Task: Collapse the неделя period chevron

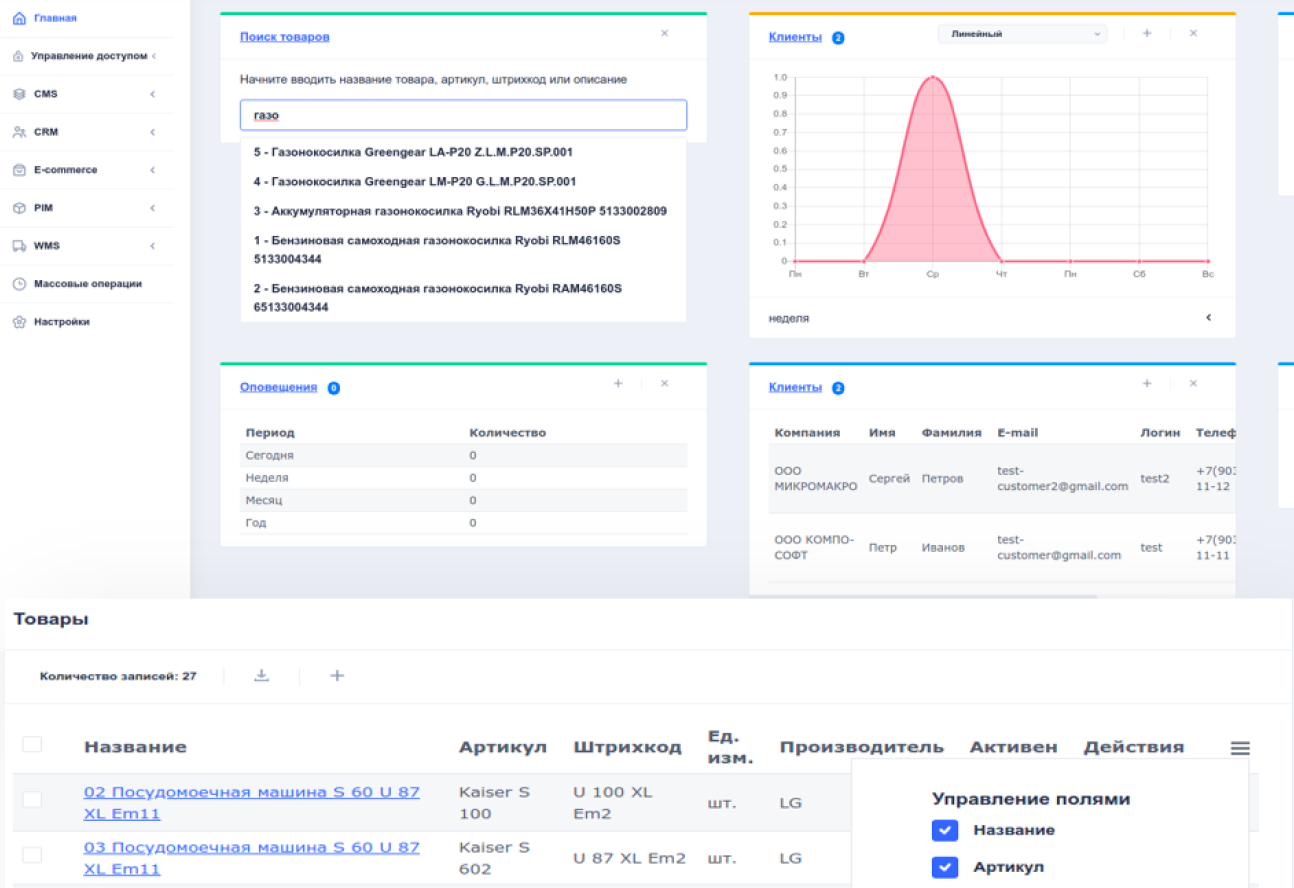Action: coord(1208,318)
